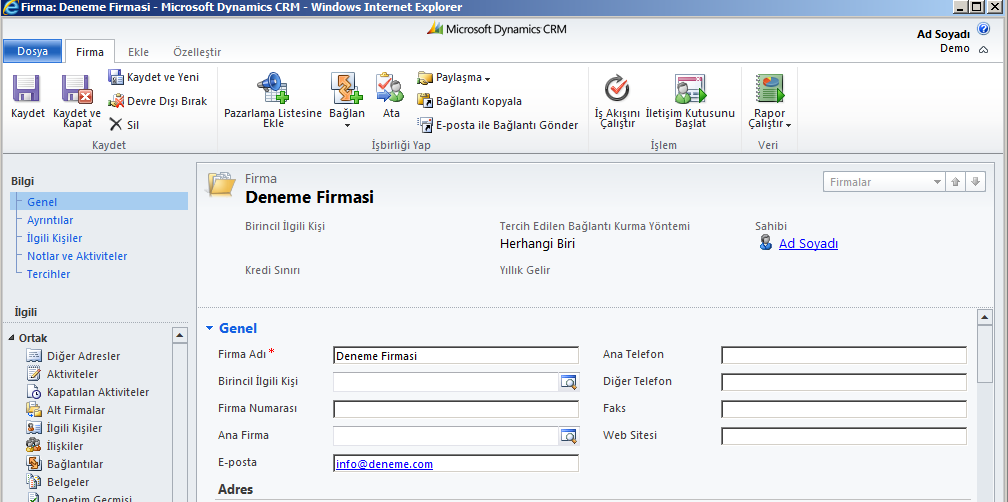Click the Ata assign icon
Screen dimensions: 1008x502
coord(391,88)
